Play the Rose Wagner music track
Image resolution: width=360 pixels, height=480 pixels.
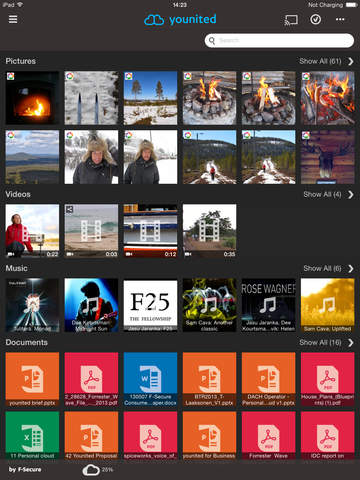(x=269, y=305)
